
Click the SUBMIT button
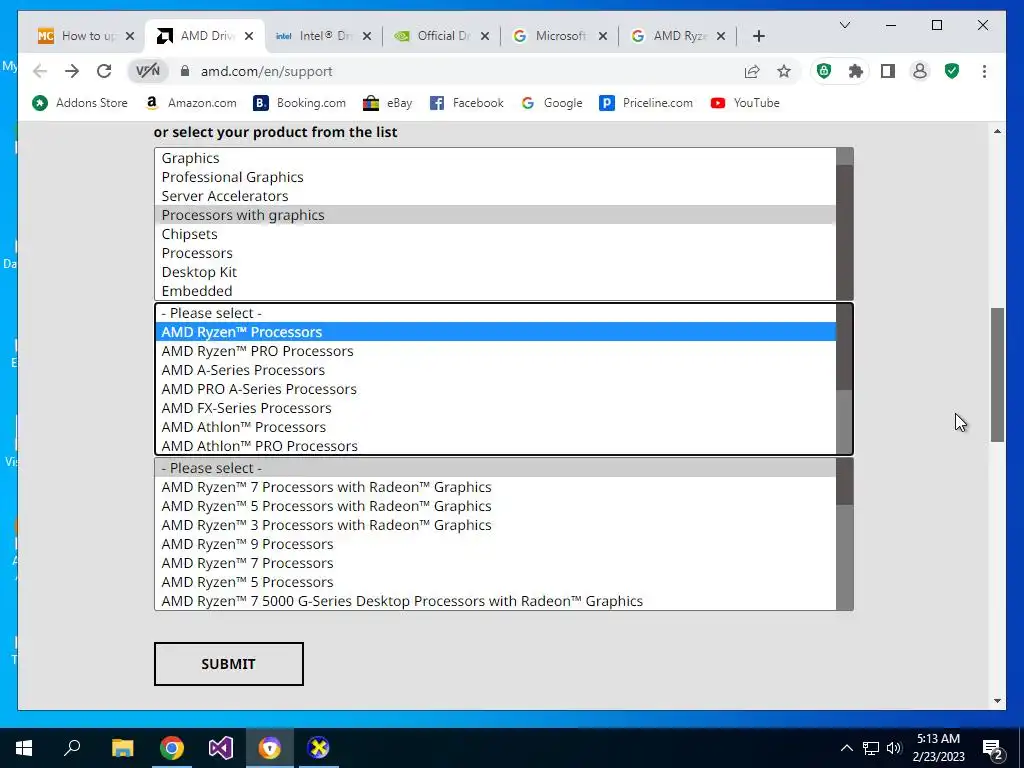229,664
